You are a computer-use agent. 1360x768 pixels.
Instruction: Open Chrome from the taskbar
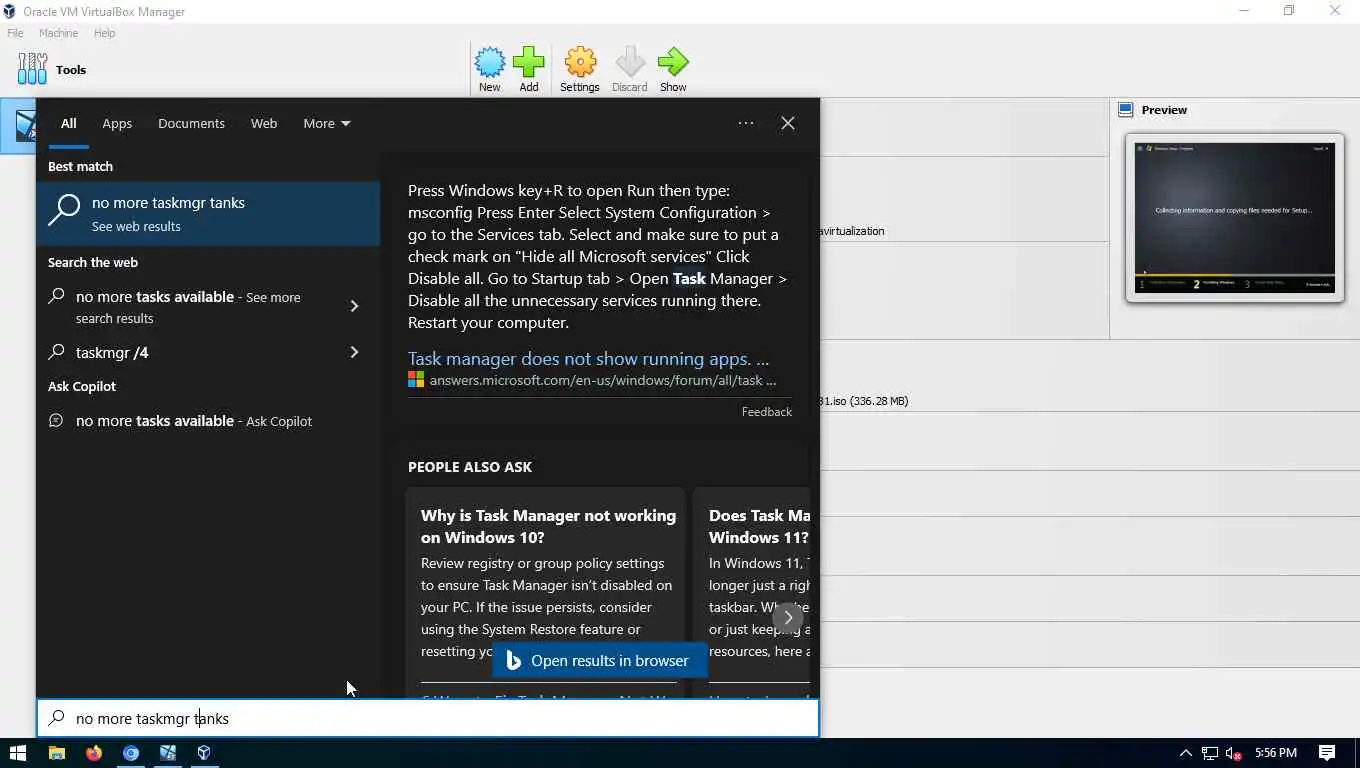(131, 753)
